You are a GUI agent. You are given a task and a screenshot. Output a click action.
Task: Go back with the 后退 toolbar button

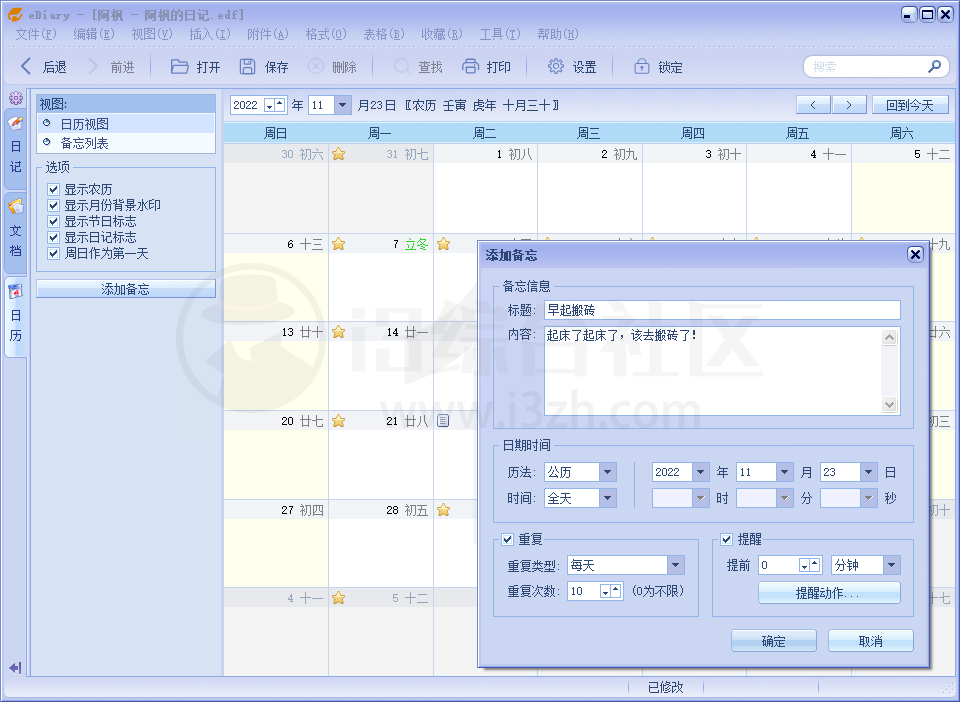(43, 67)
